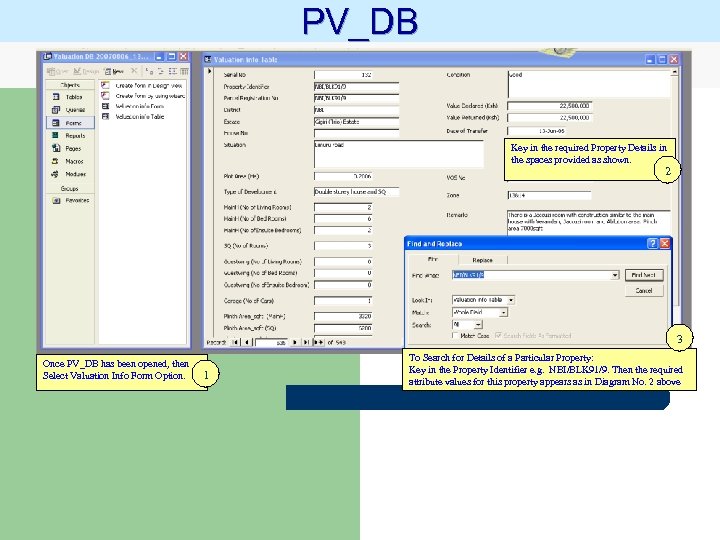Switch to List view in database toolbar
Viewport: 720px width, 540px height.
click(x=173, y=71)
